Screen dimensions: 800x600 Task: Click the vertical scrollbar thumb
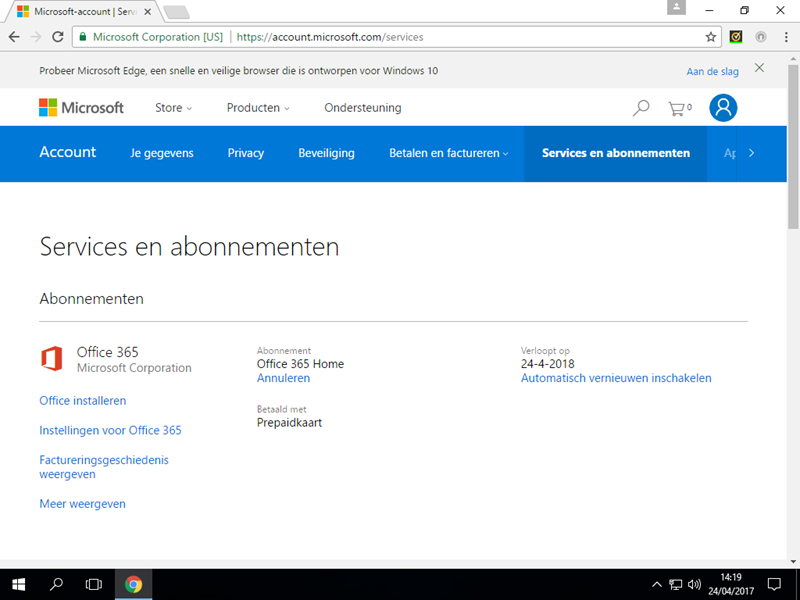click(x=793, y=145)
